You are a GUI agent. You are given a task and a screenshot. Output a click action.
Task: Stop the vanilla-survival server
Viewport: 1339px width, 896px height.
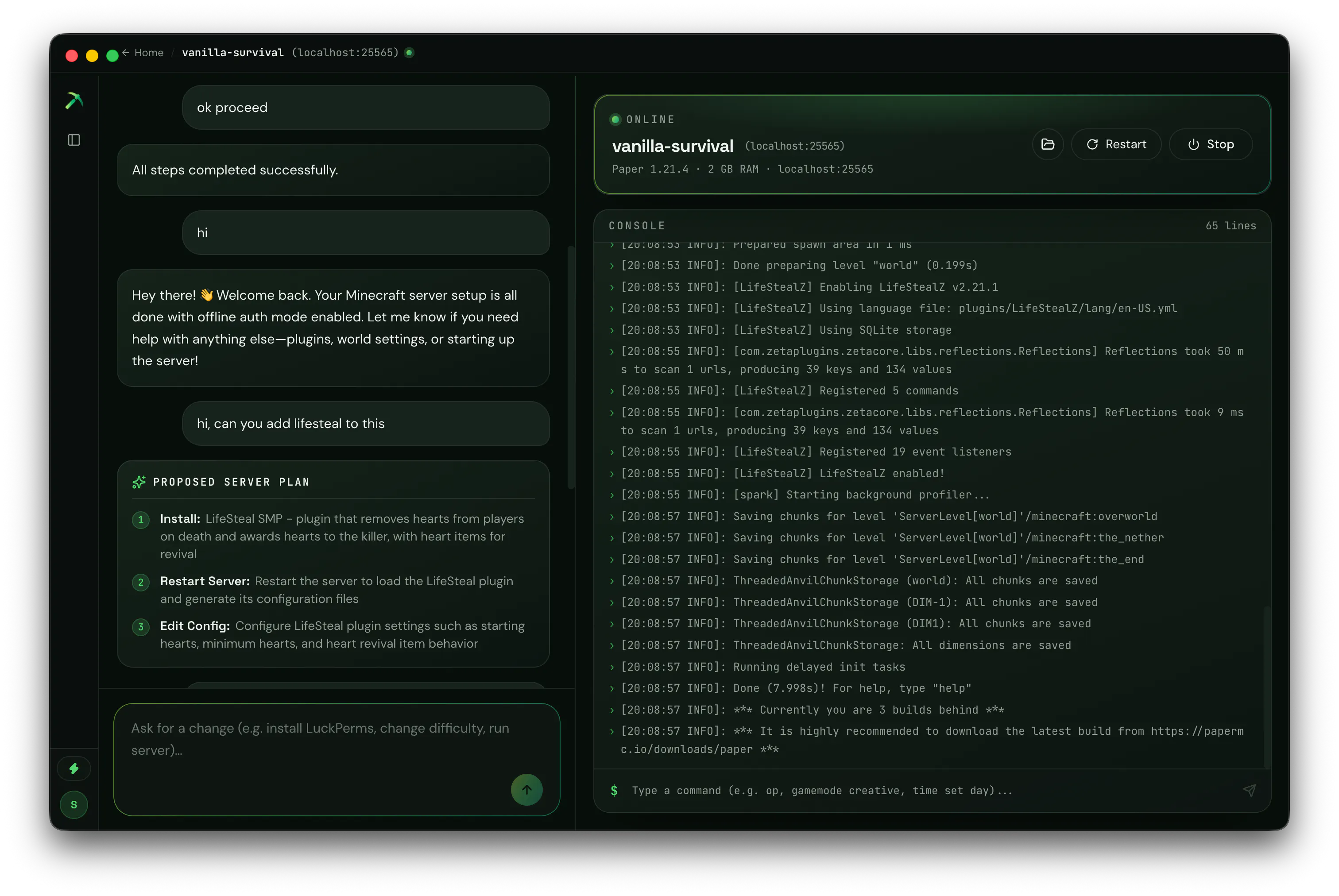[1210, 144]
